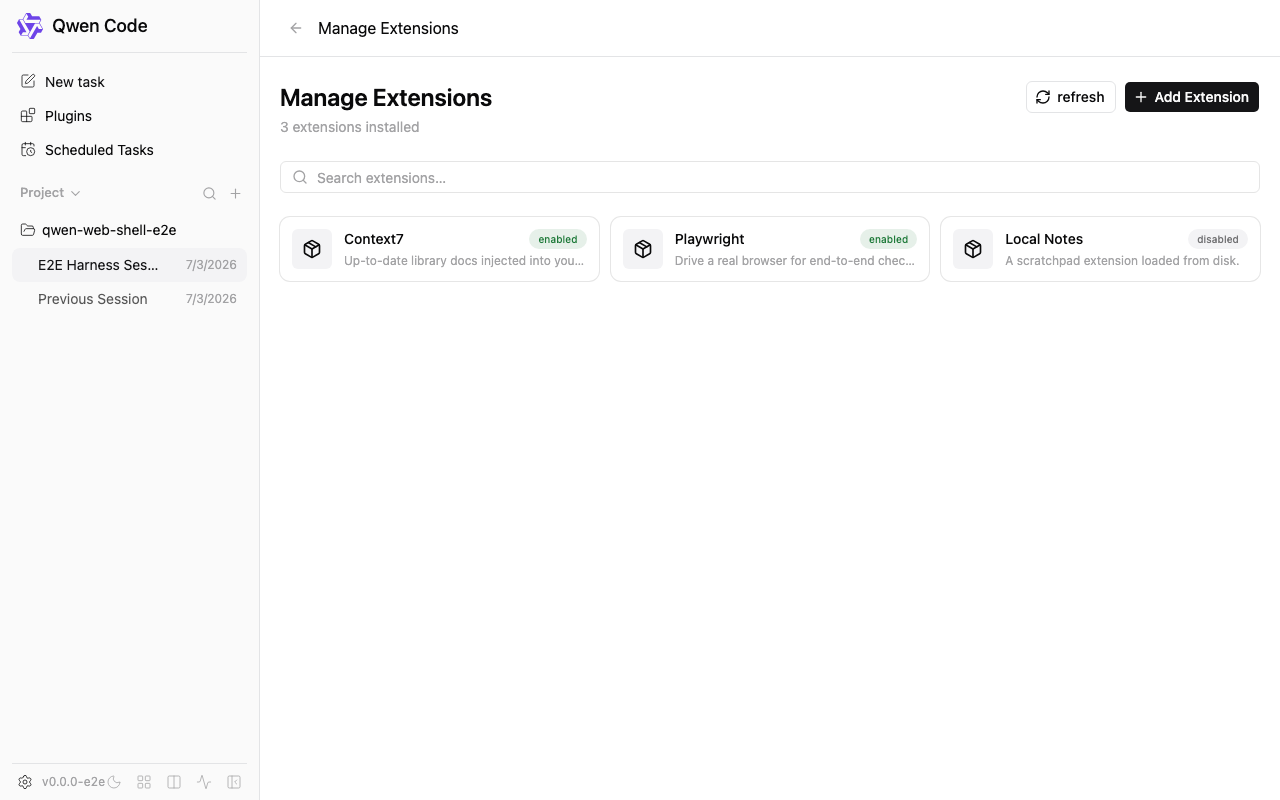Screen dimensions: 1280x800
Task: Open the Context7 extension card title
Action: (374, 239)
